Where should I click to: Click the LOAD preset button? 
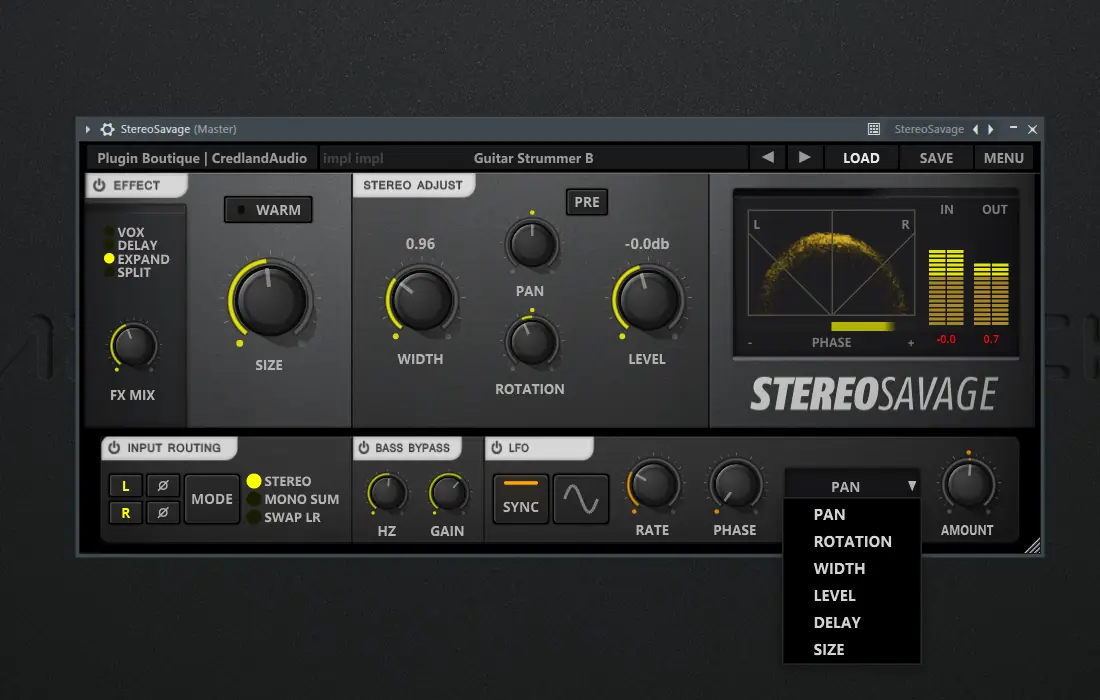click(861, 158)
